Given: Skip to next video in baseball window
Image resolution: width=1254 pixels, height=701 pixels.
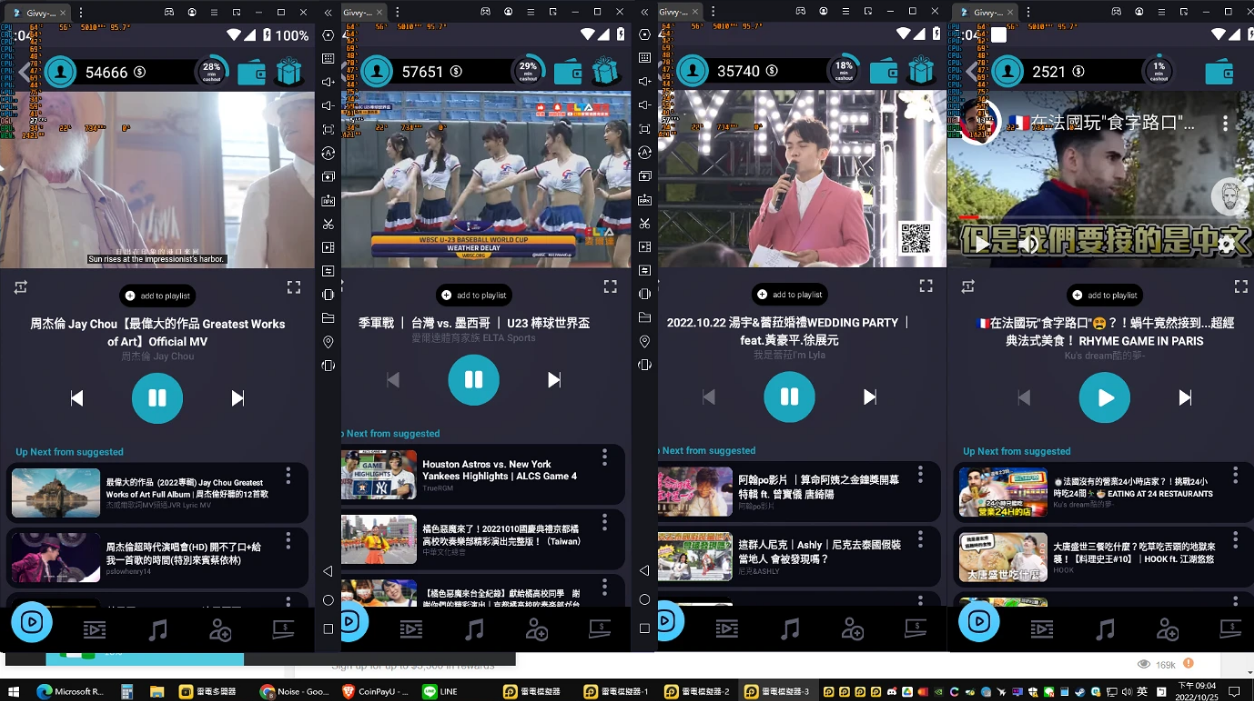Looking at the screenshot, I should [554, 380].
